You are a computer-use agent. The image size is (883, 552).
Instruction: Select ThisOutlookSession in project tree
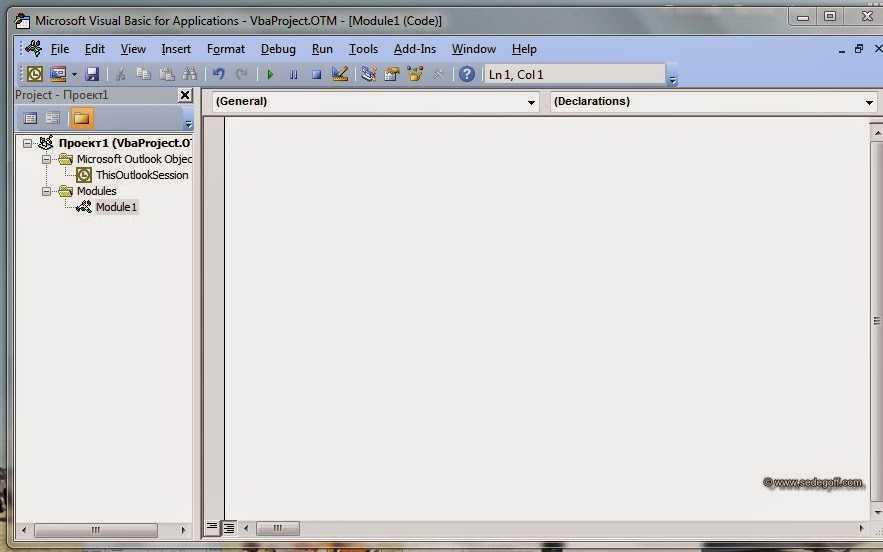point(142,175)
